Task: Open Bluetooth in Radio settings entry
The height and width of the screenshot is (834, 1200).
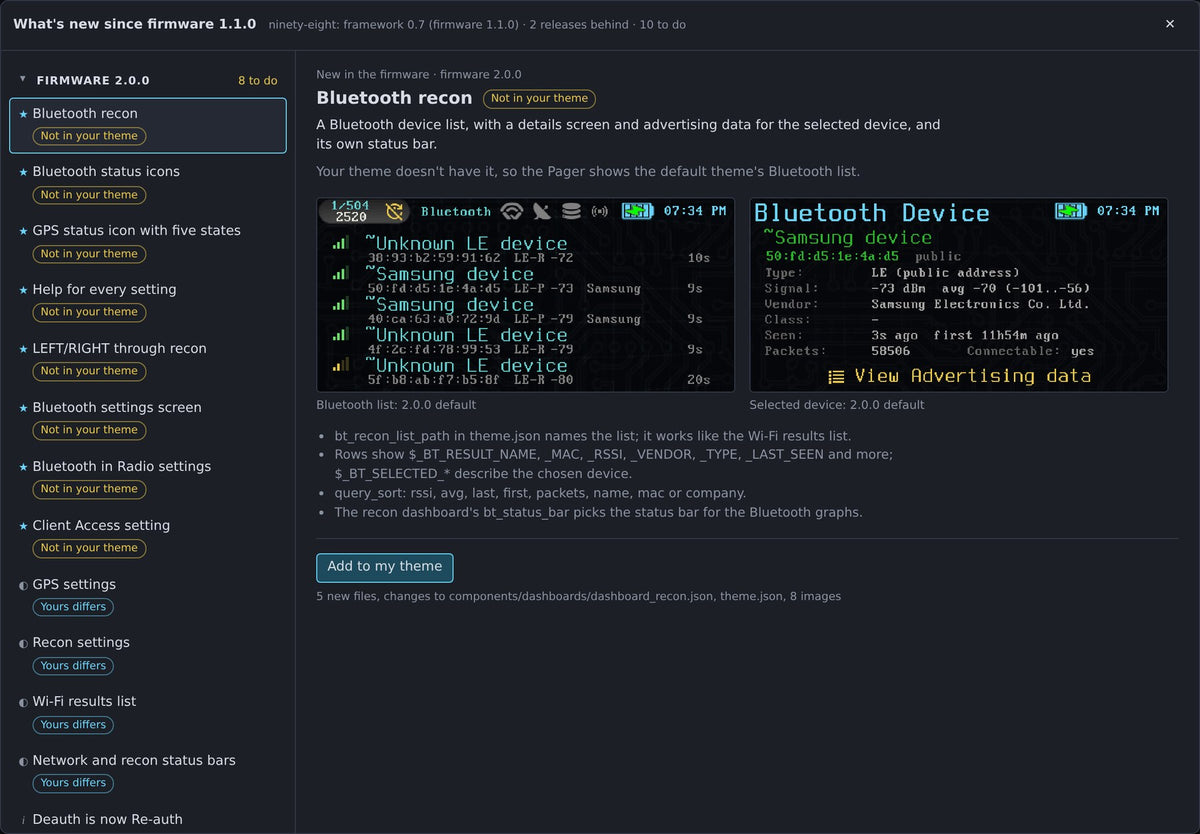Action: 148,479
